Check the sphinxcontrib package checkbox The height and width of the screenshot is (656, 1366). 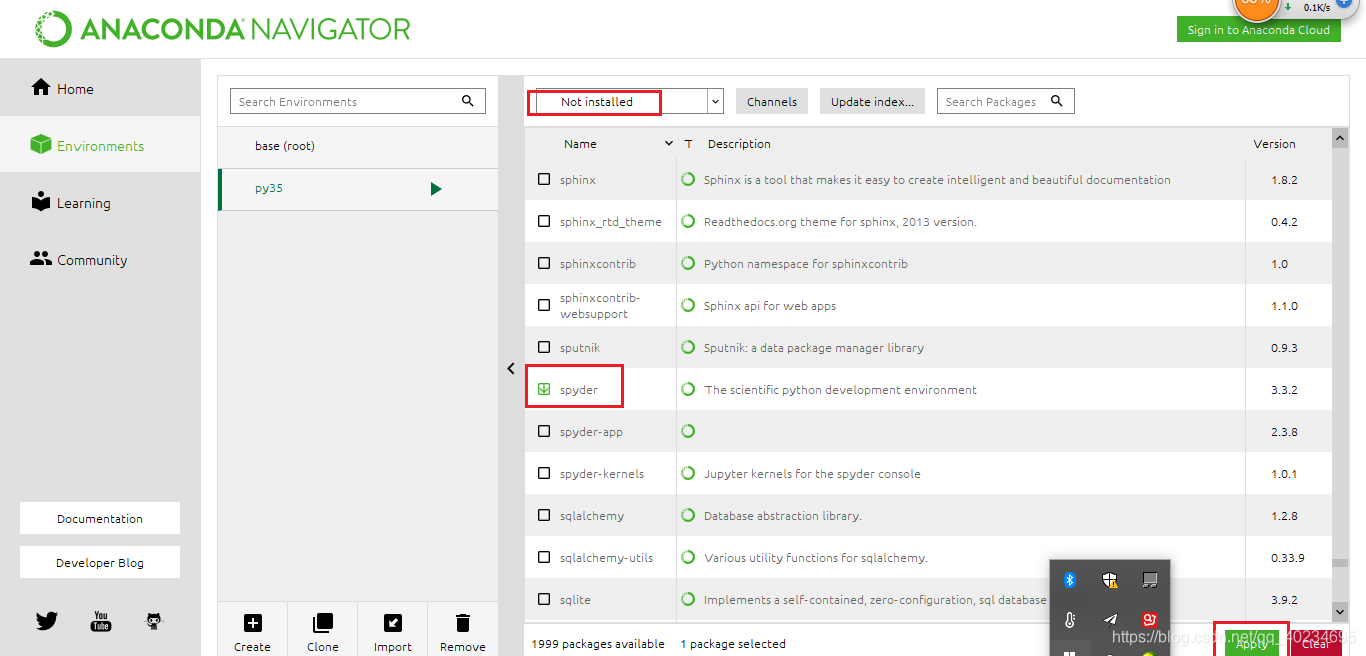[x=544, y=264]
